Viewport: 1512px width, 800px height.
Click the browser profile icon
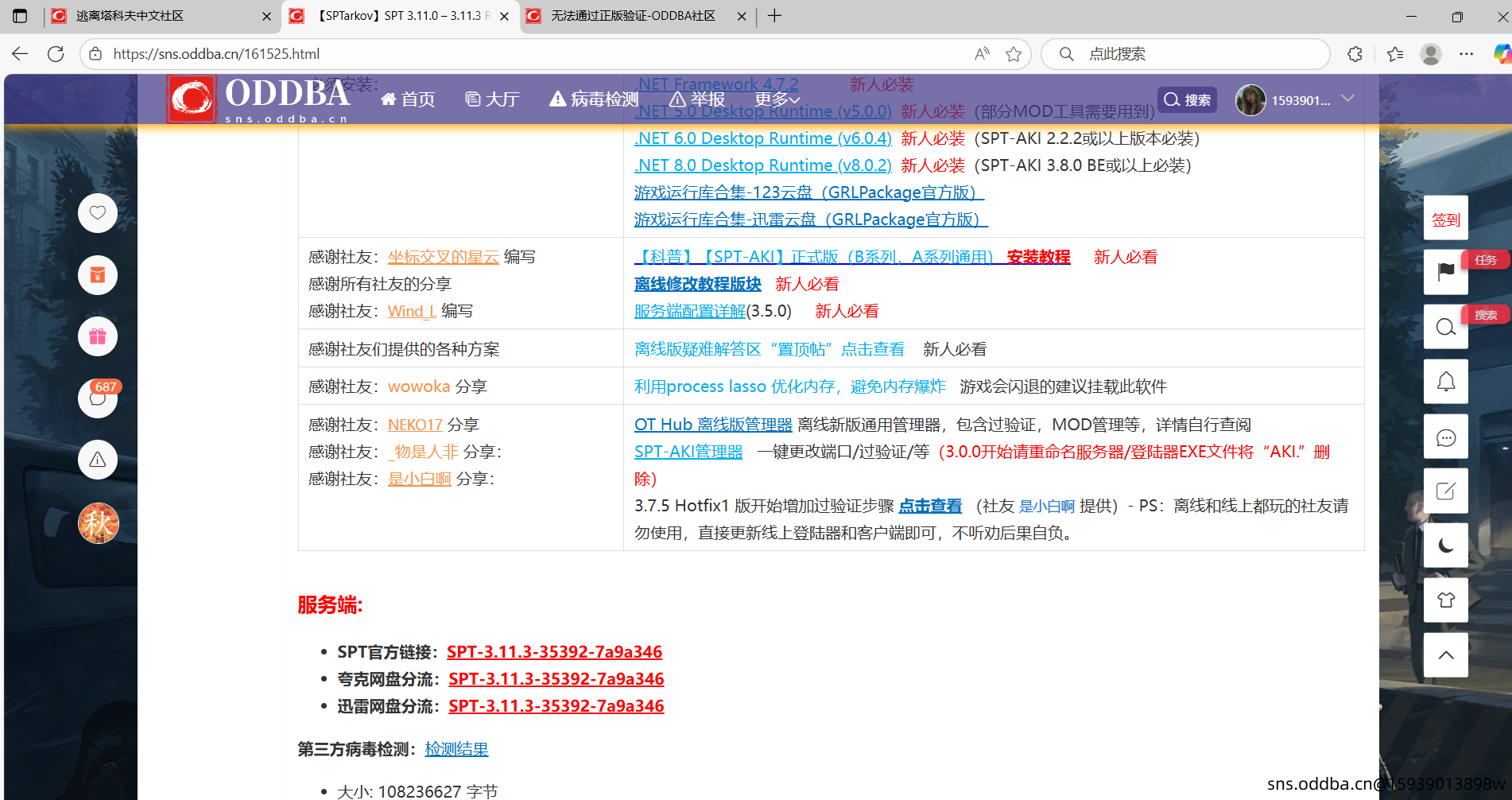tap(1431, 53)
